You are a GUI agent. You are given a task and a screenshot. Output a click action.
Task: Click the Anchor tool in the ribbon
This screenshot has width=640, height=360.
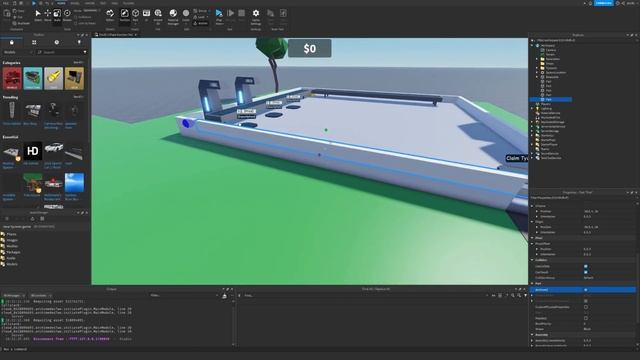[x=200, y=23]
